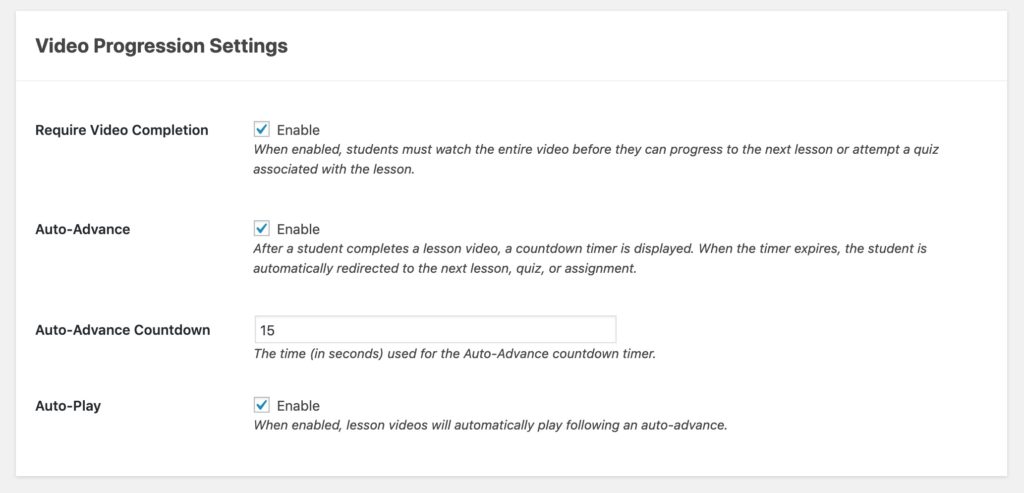Viewport: 1024px width, 493px height.
Task: Click the 'associated with the lesson' description line
Action: click(334, 170)
